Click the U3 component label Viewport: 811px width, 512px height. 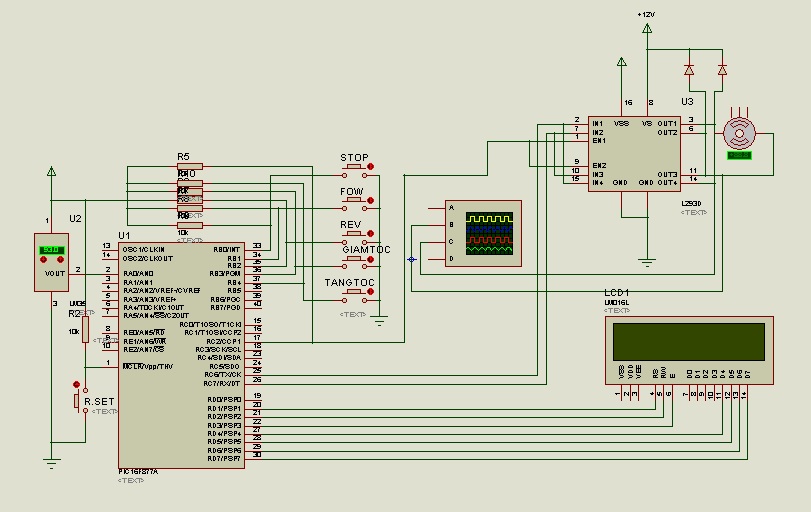coord(687,102)
